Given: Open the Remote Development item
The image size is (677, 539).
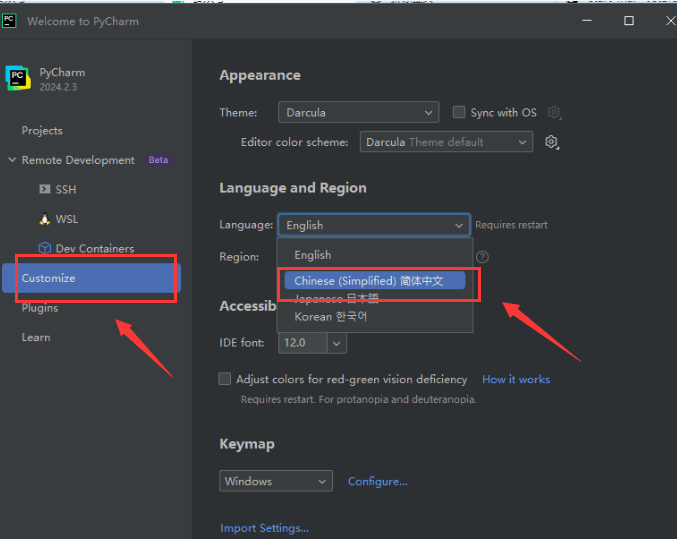Looking at the screenshot, I should click(78, 160).
